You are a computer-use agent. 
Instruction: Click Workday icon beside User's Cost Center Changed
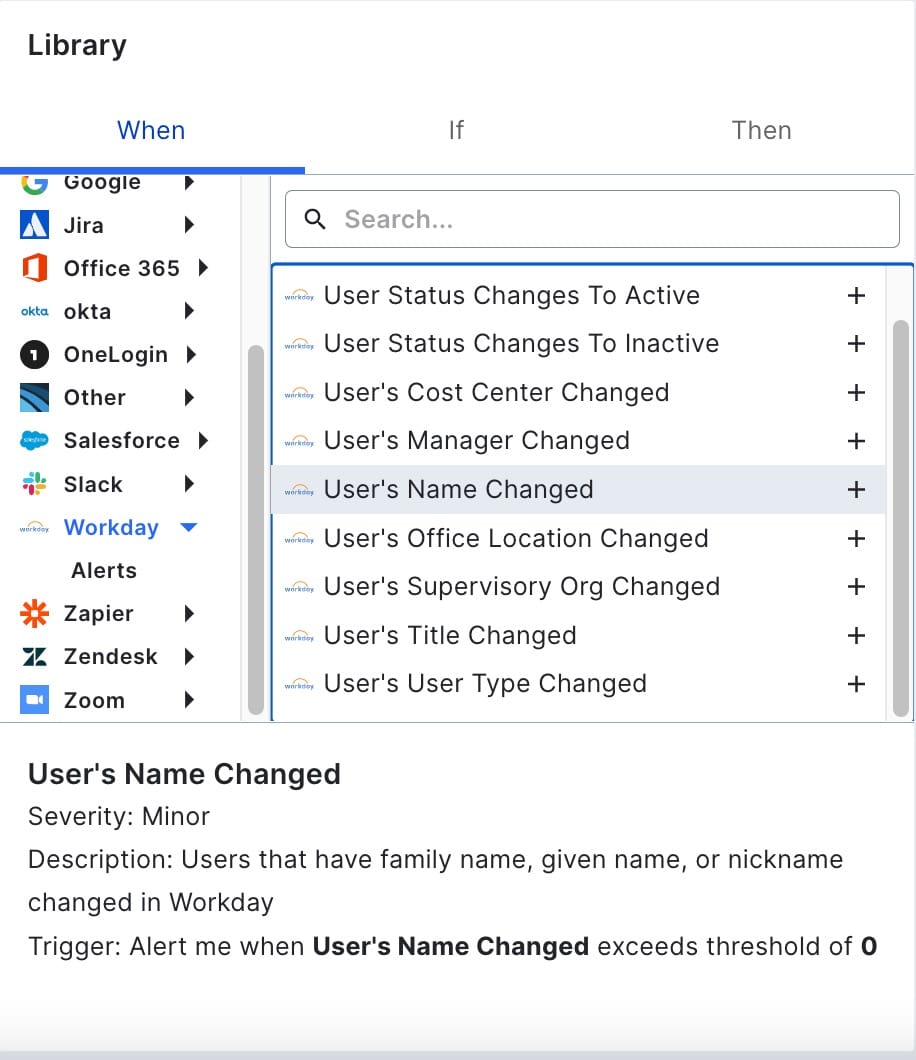coord(299,392)
